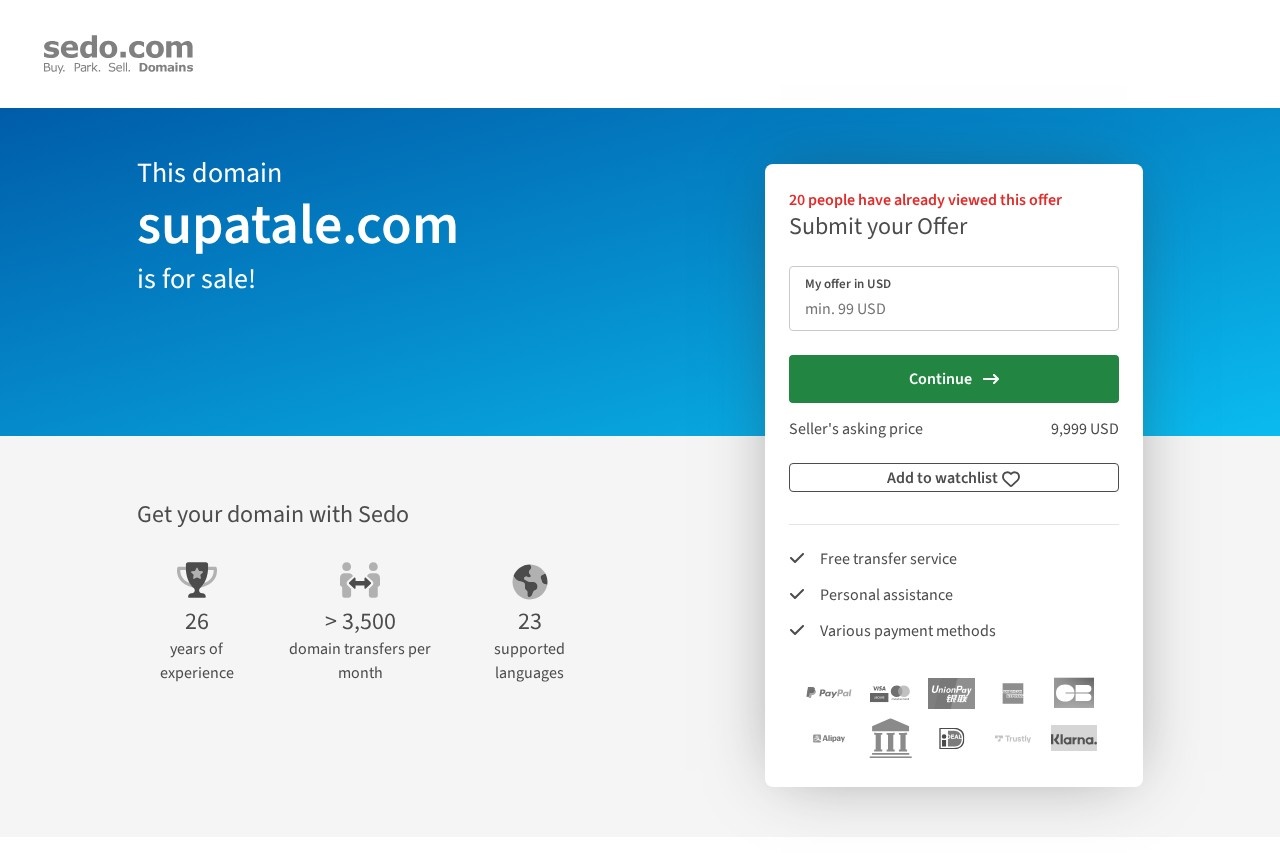This screenshot has width=1280, height=853.
Task: Click the Klarna payment icon
Action: (1073, 738)
